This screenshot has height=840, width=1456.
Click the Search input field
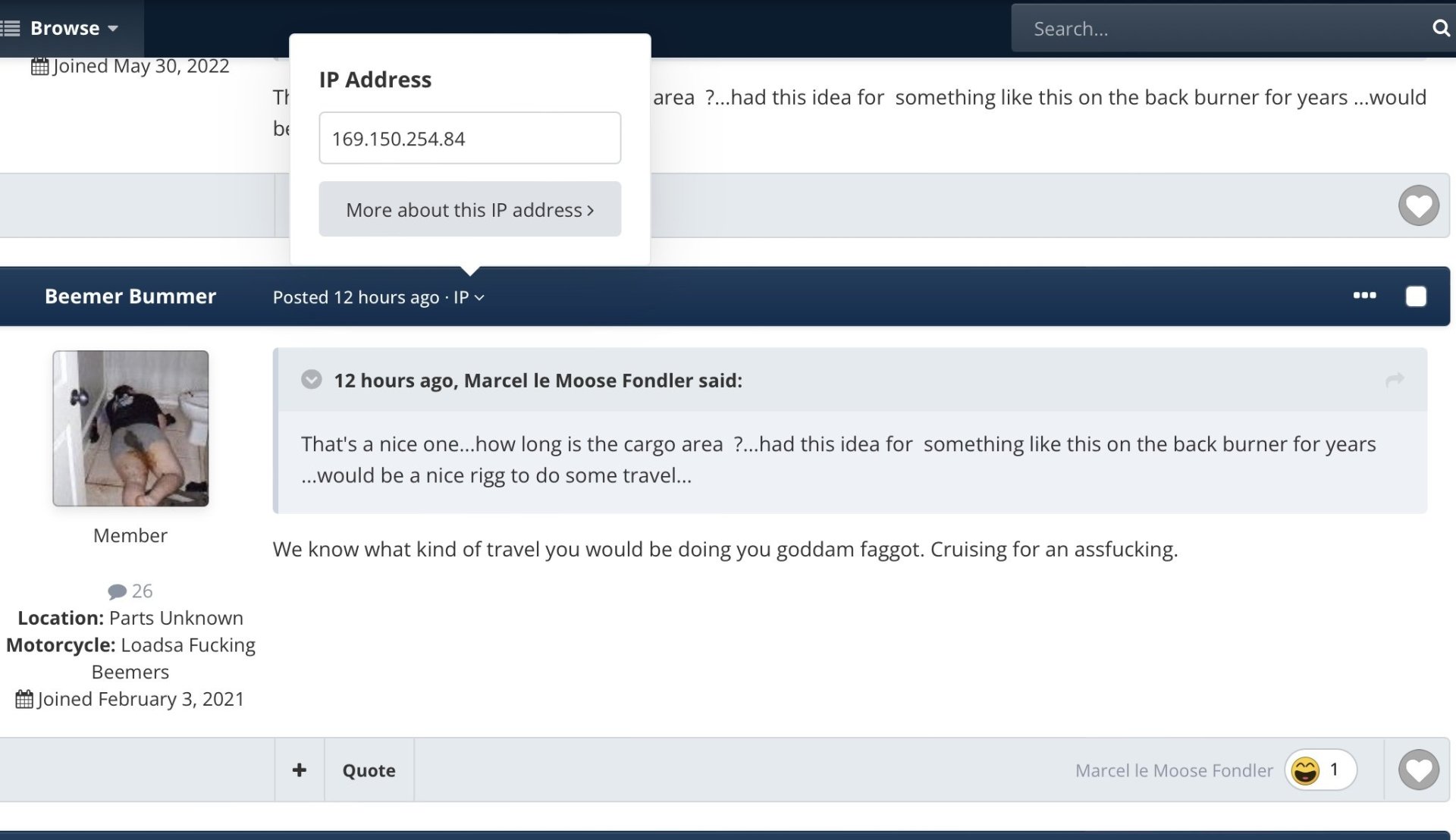point(1221,29)
